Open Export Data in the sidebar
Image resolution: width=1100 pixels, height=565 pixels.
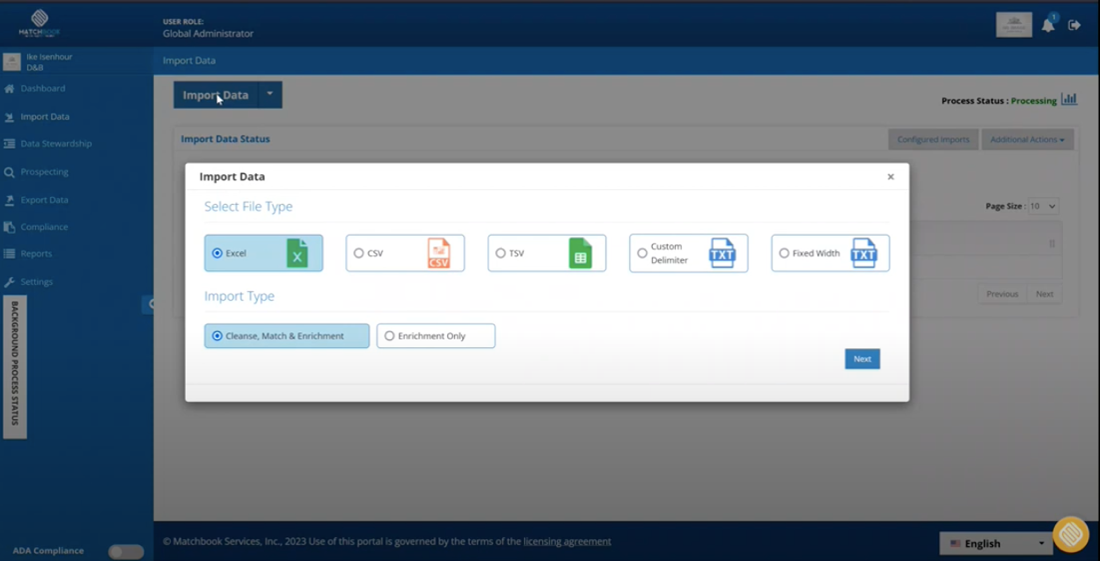44,200
